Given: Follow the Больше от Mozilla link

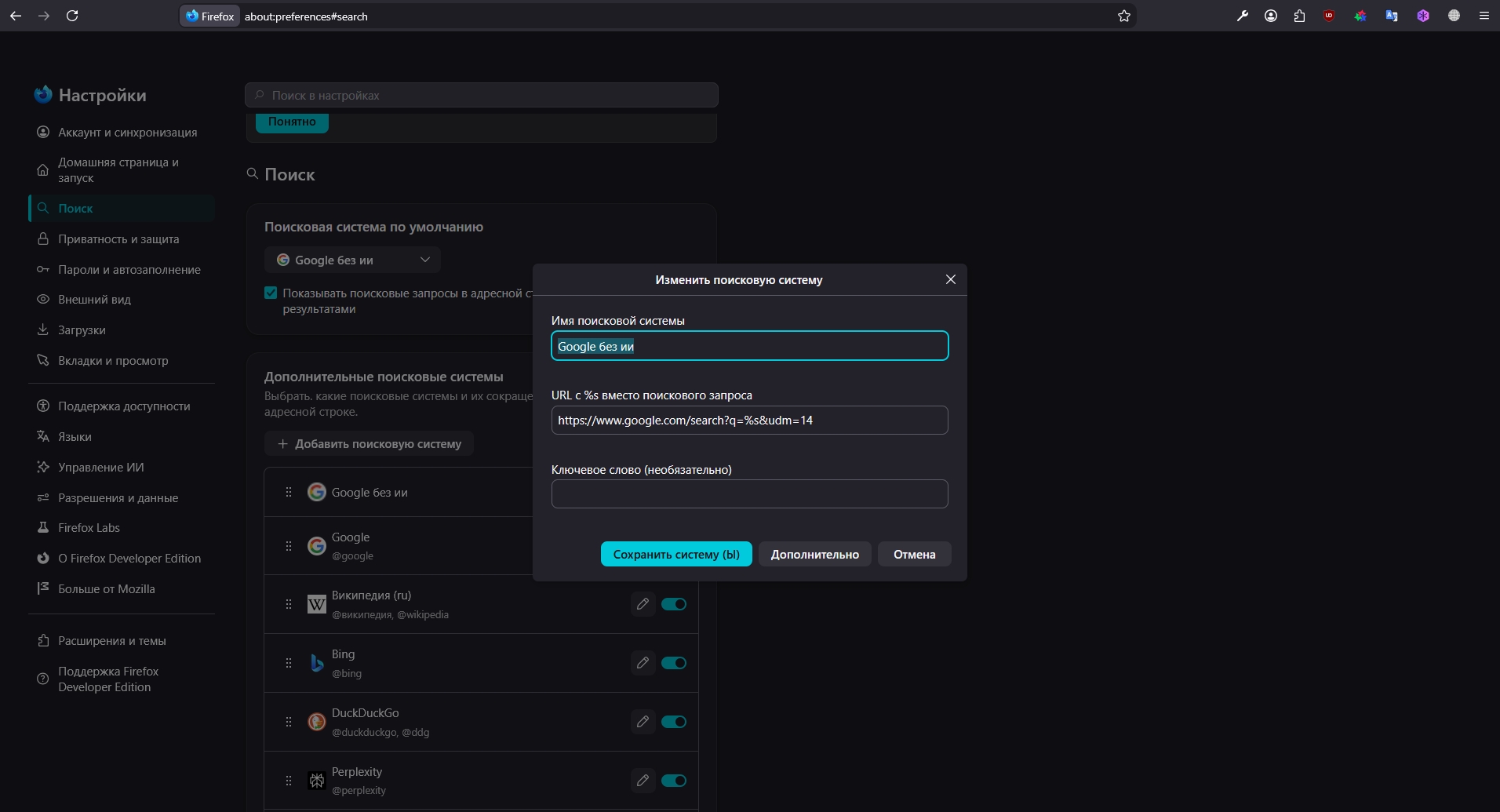Looking at the screenshot, I should 122,588.
